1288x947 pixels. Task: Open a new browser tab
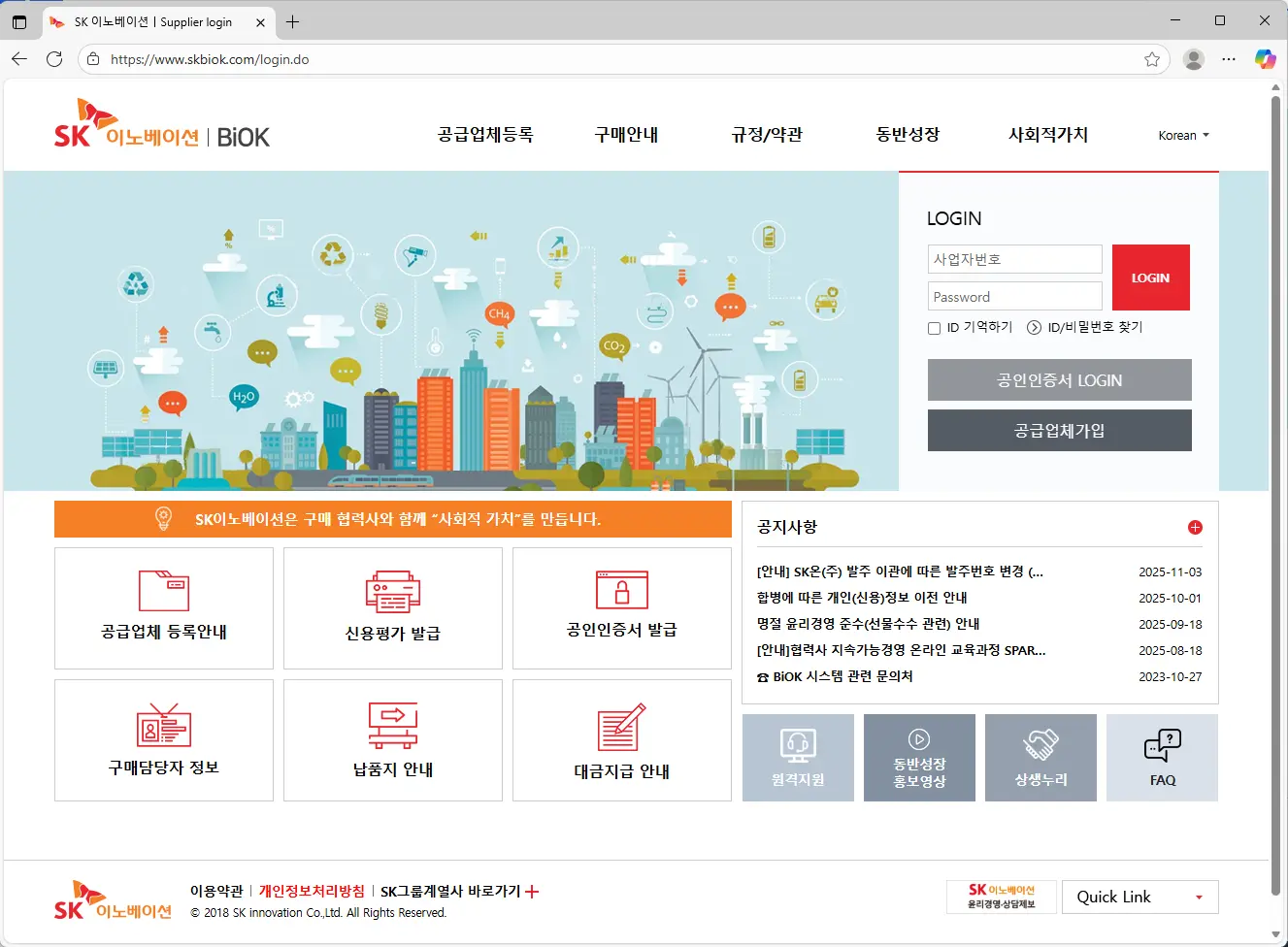tap(293, 21)
